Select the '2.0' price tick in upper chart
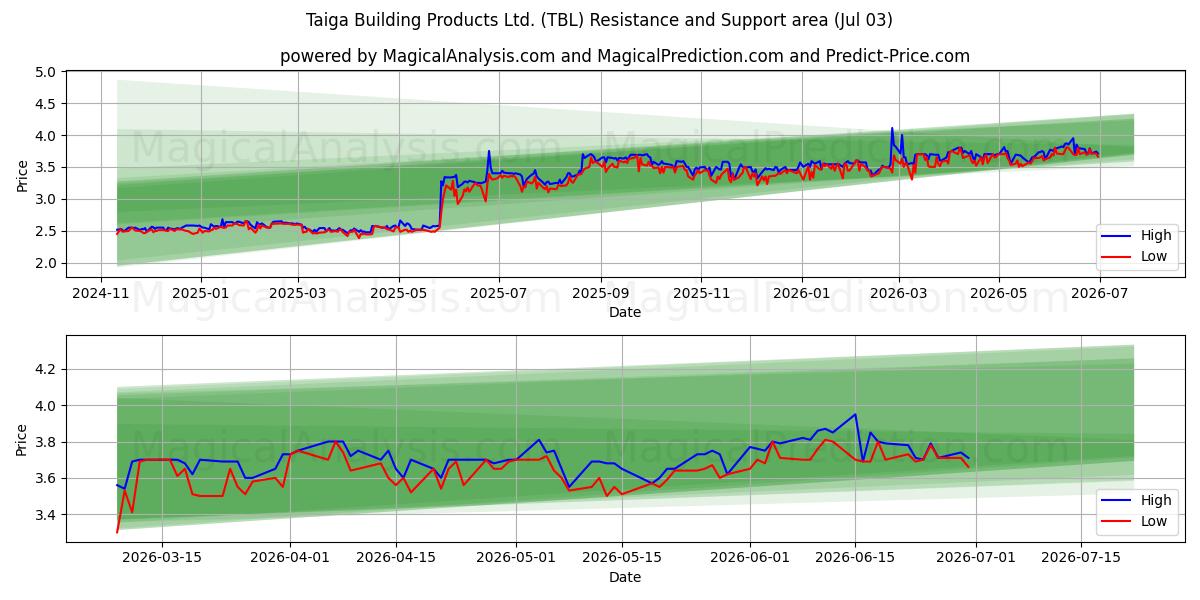 click(45, 264)
